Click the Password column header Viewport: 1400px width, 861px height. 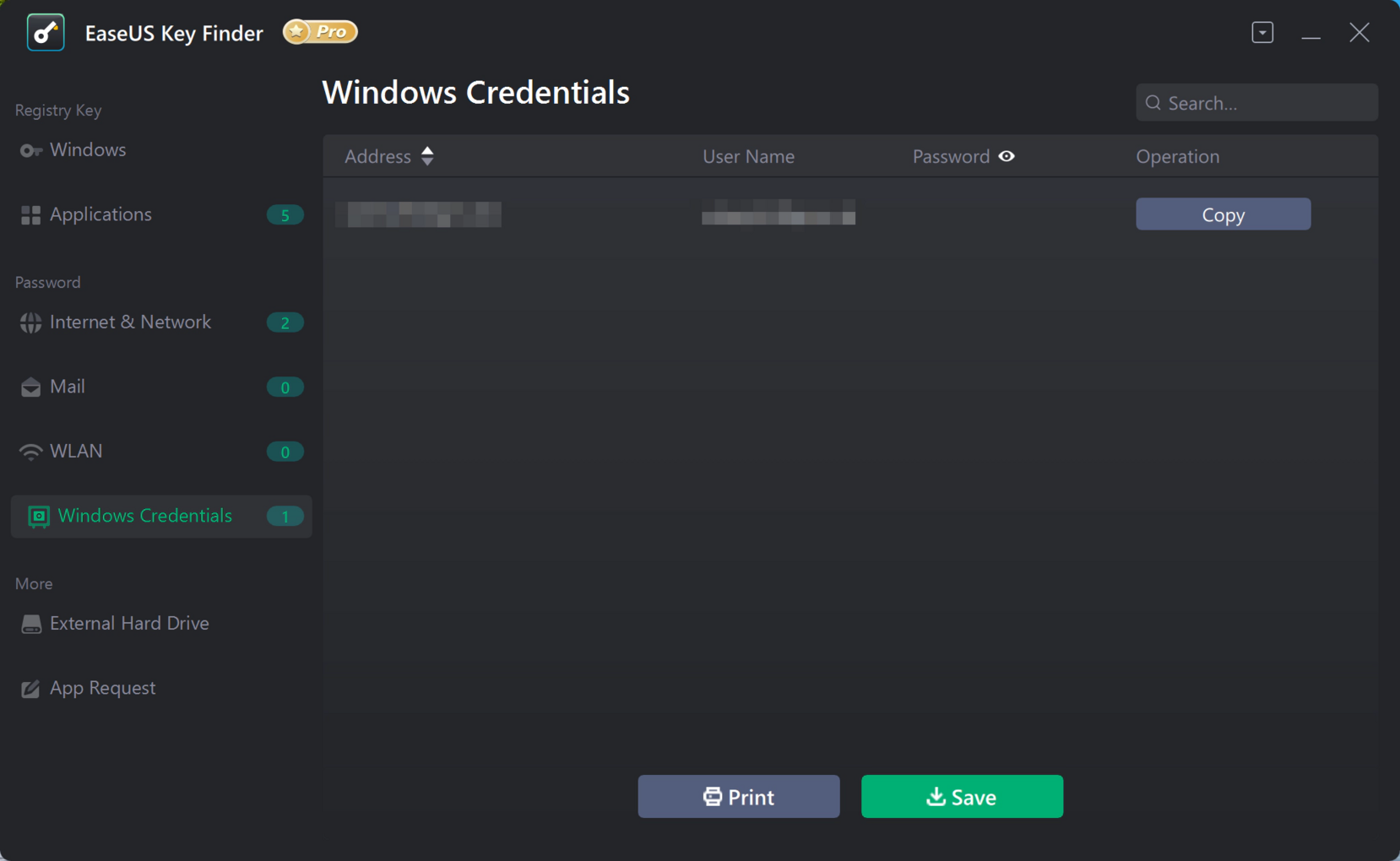(x=951, y=156)
